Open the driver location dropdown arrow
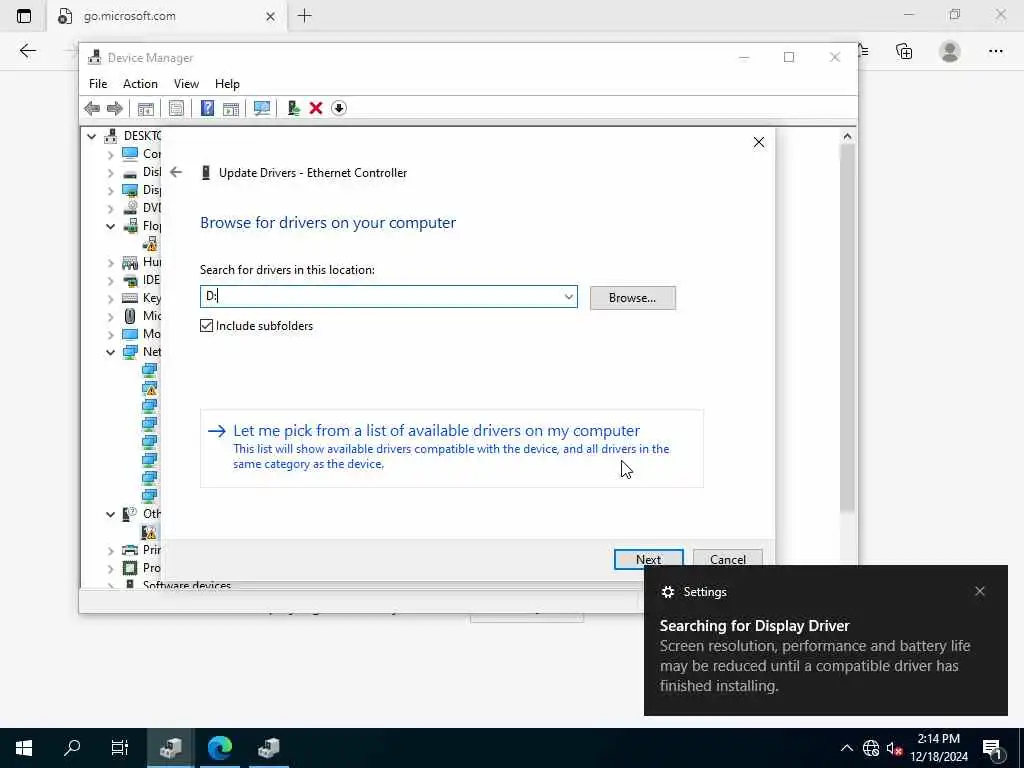1024x768 pixels. tap(569, 296)
